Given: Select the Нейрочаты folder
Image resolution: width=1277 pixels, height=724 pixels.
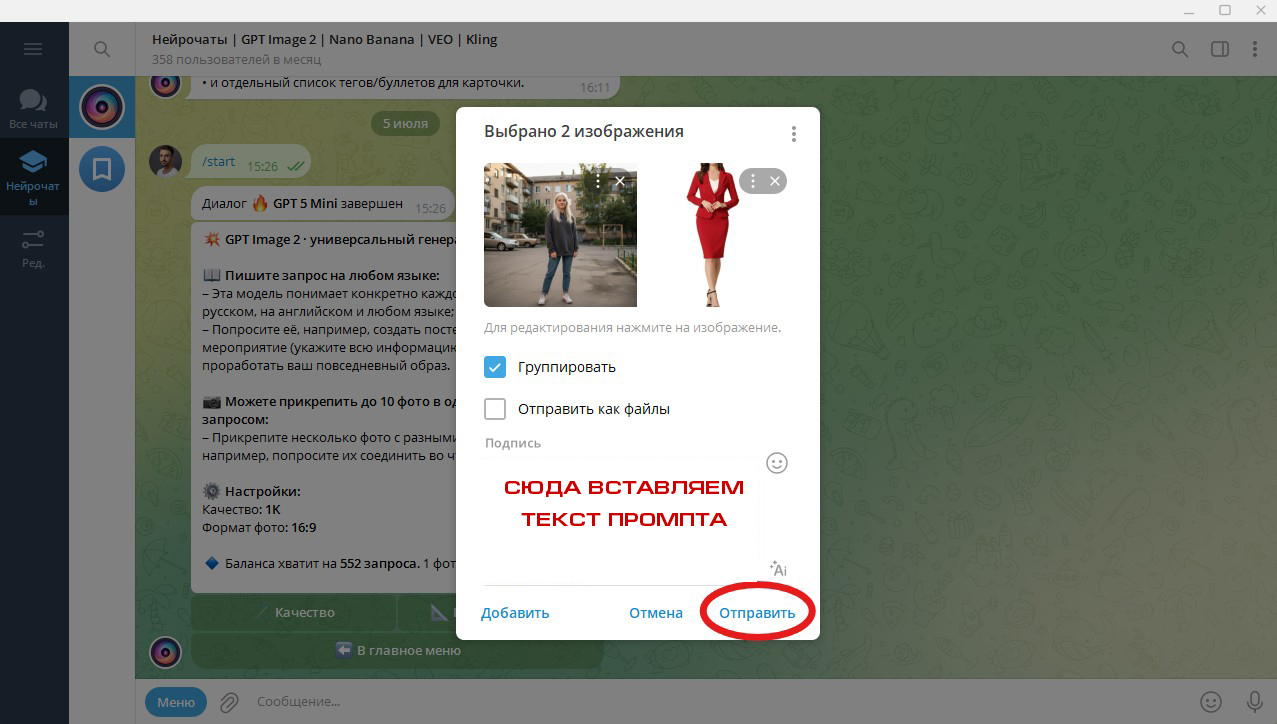Looking at the screenshot, I should [x=33, y=176].
